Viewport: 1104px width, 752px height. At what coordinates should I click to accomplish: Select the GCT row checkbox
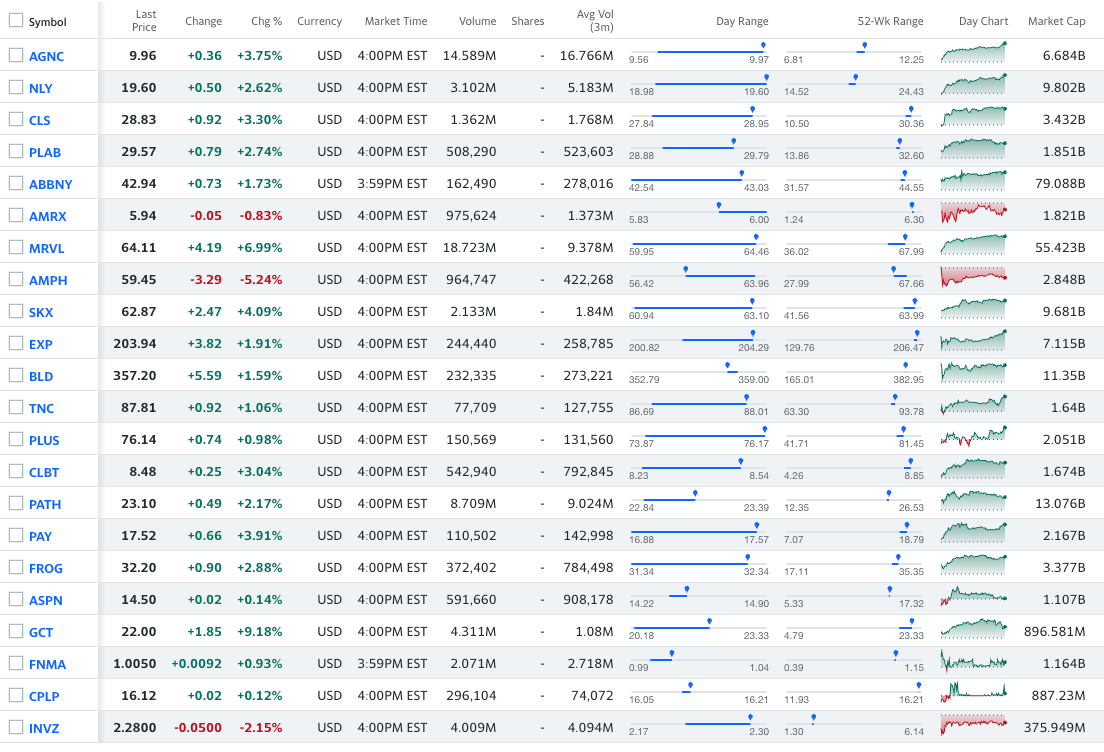coord(15,632)
